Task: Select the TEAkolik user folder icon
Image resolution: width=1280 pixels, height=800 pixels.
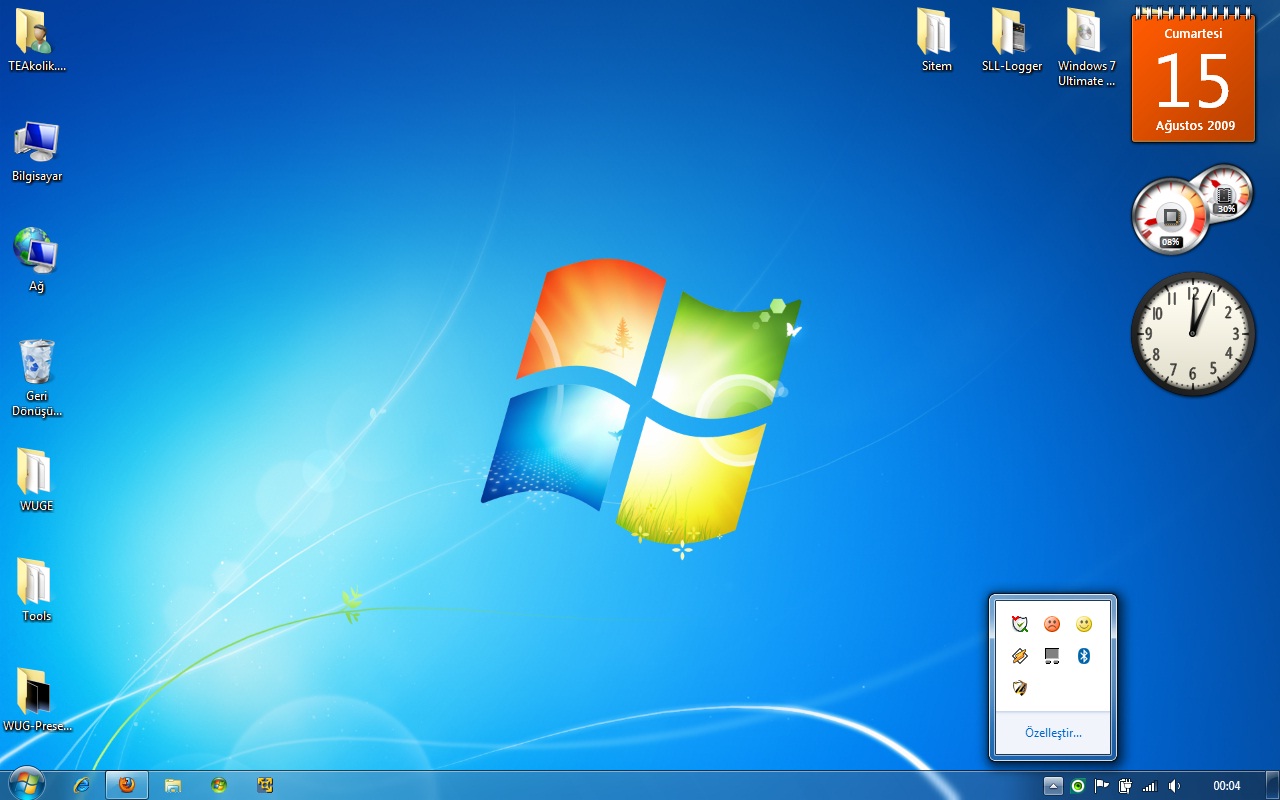Action: (x=37, y=41)
